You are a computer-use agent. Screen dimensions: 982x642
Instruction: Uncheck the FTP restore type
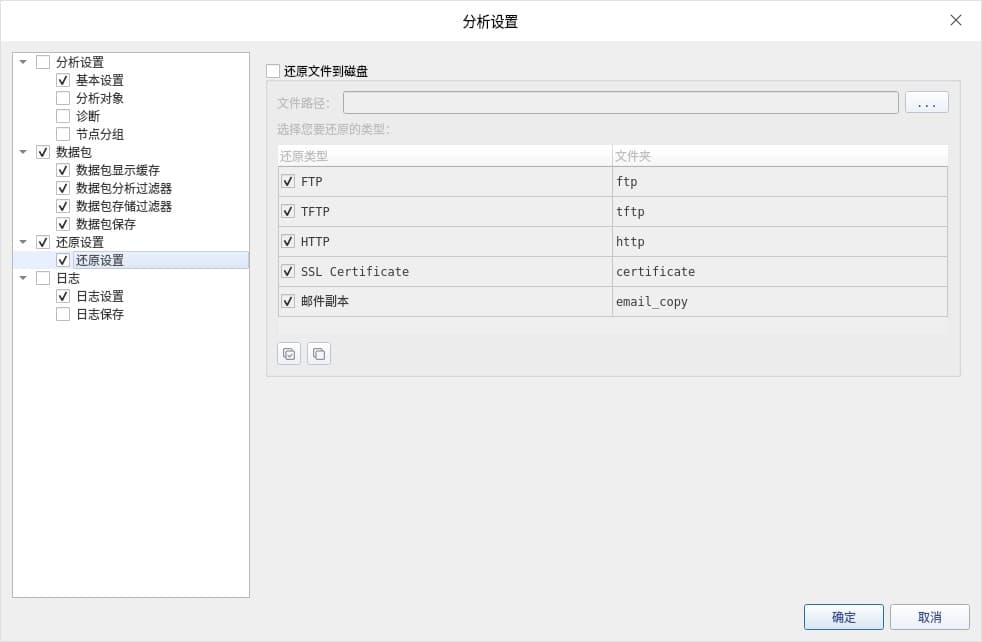coord(288,182)
